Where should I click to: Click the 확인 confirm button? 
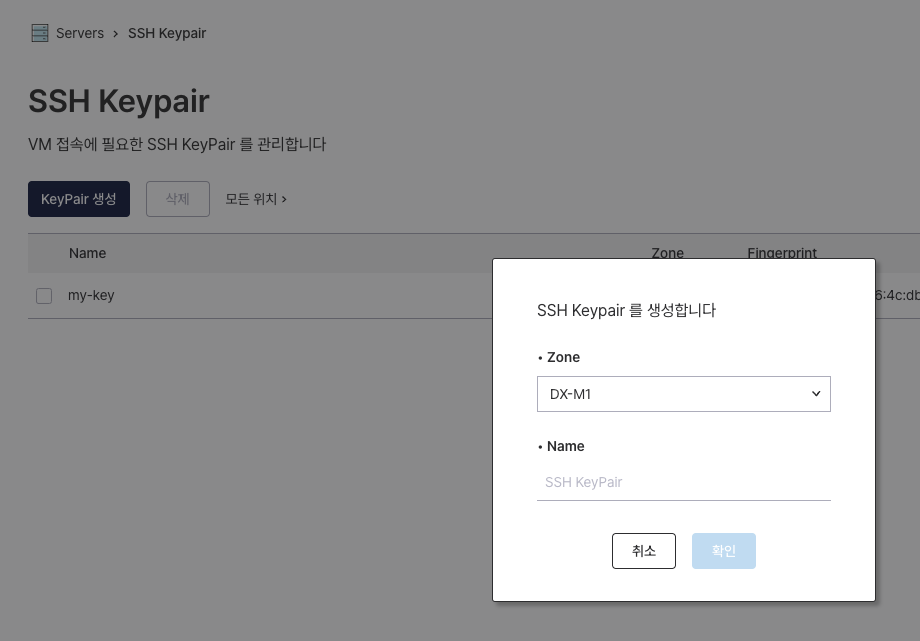pyautogui.click(x=723, y=550)
